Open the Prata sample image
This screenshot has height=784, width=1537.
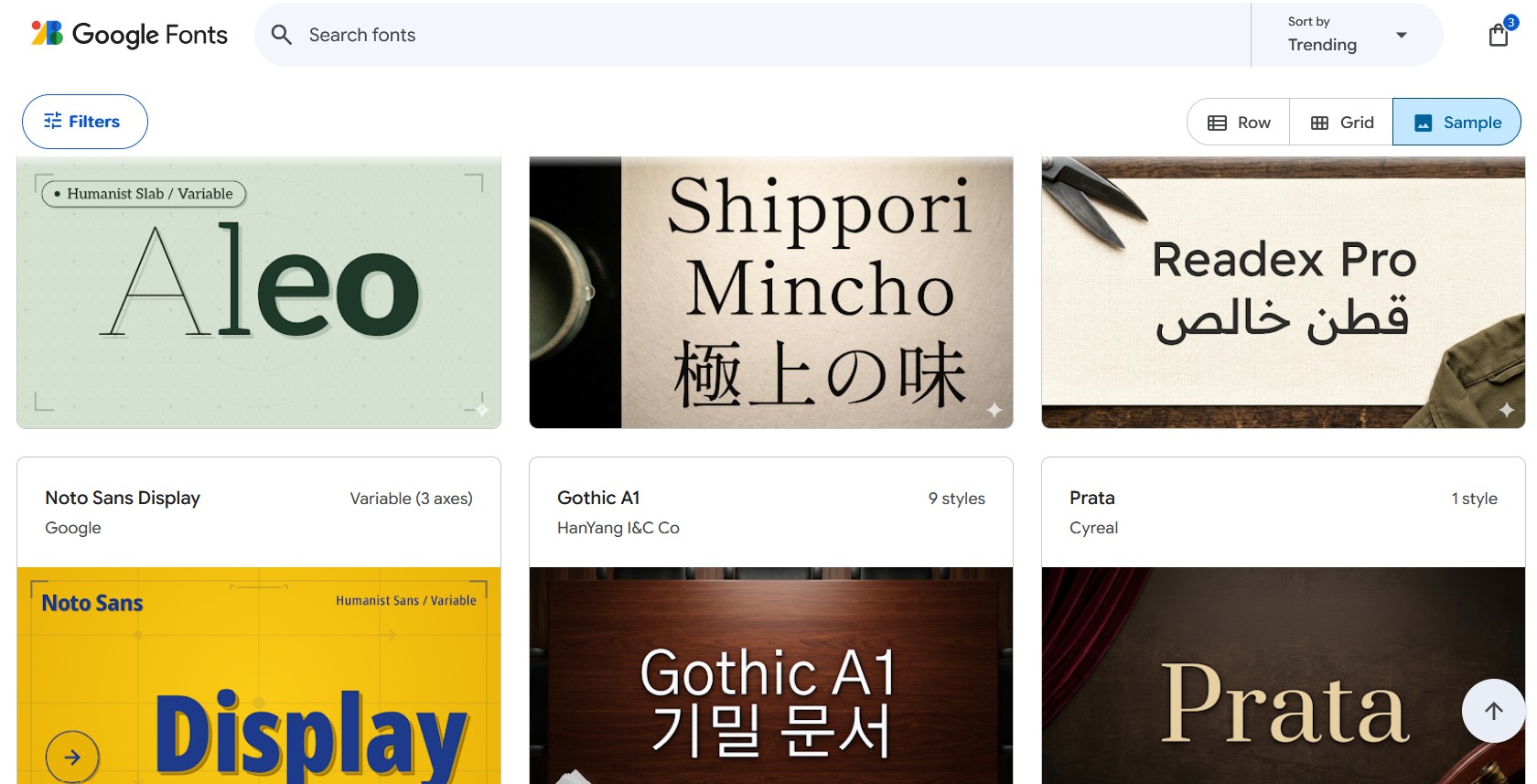[x=1284, y=675]
